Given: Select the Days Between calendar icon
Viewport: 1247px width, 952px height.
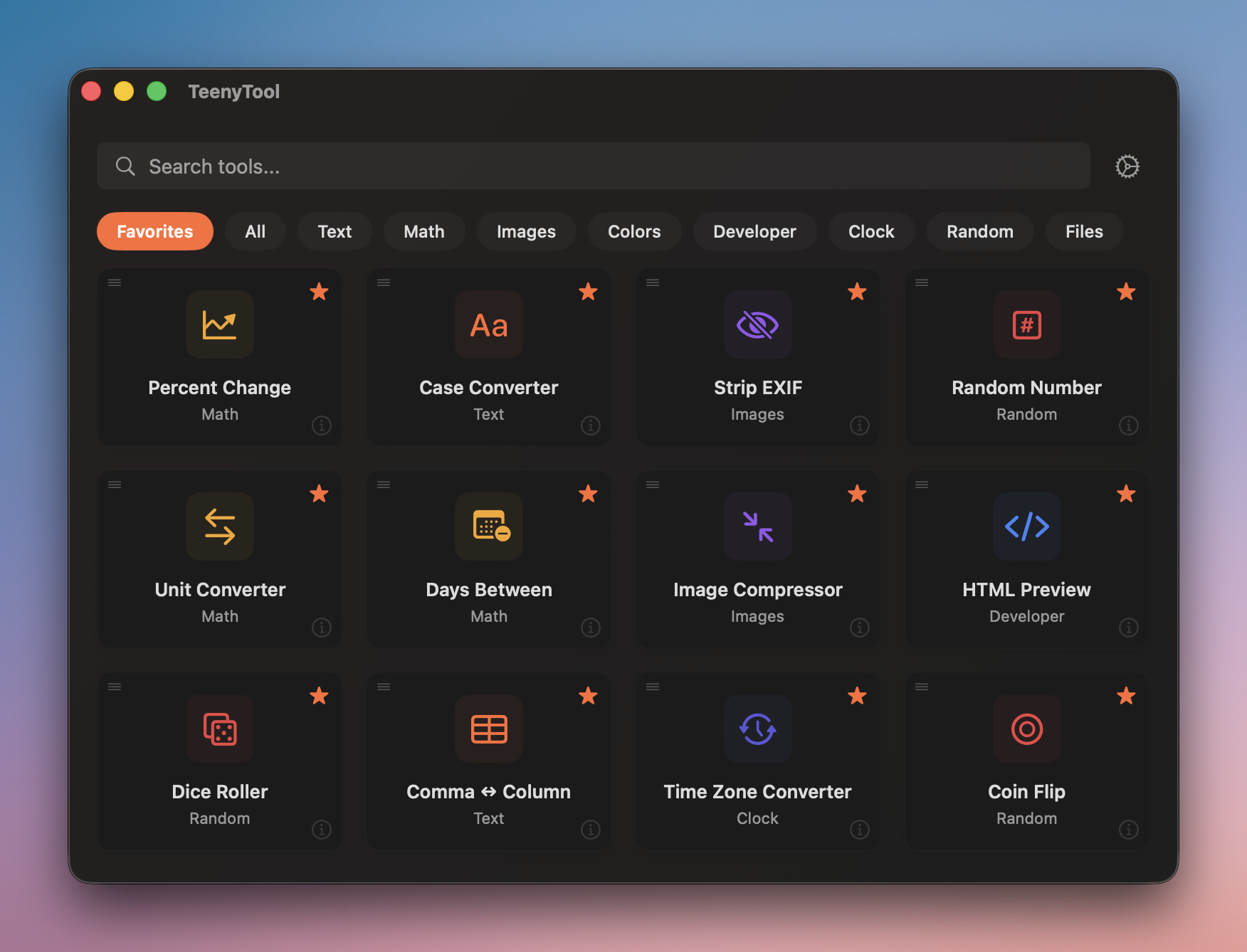Looking at the screenshot, I should coord(488,527).
